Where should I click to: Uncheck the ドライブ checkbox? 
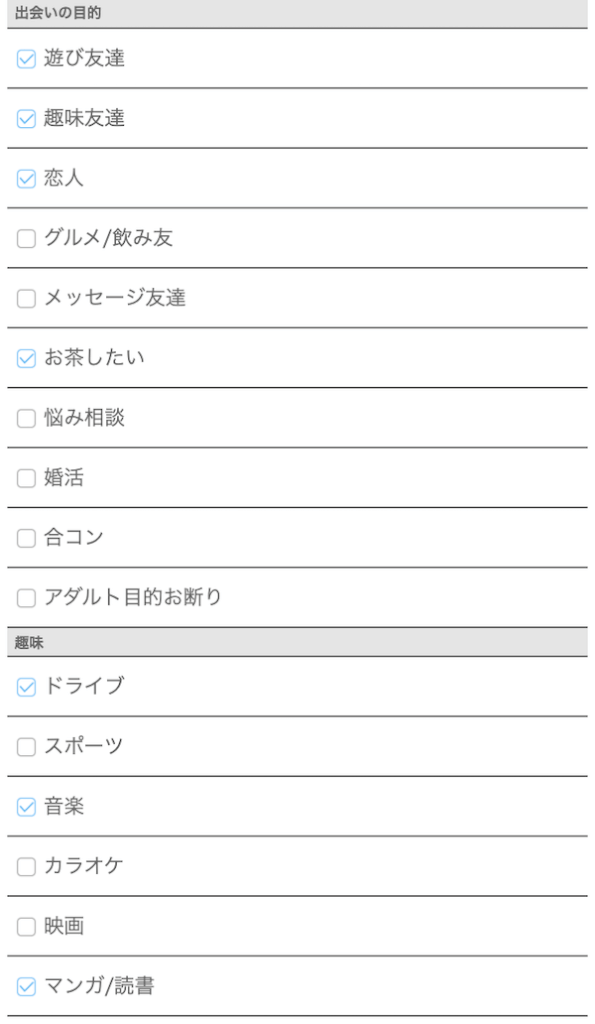[25, 687]
